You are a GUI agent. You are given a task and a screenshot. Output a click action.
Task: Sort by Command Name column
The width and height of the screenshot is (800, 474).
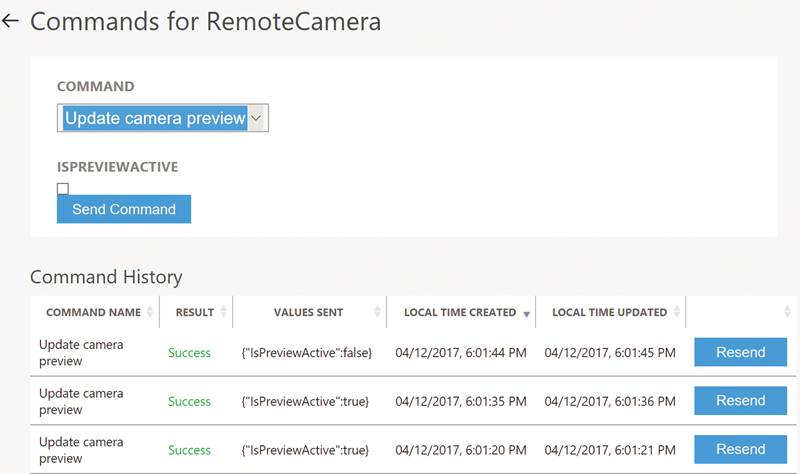(x=93, y=312)
